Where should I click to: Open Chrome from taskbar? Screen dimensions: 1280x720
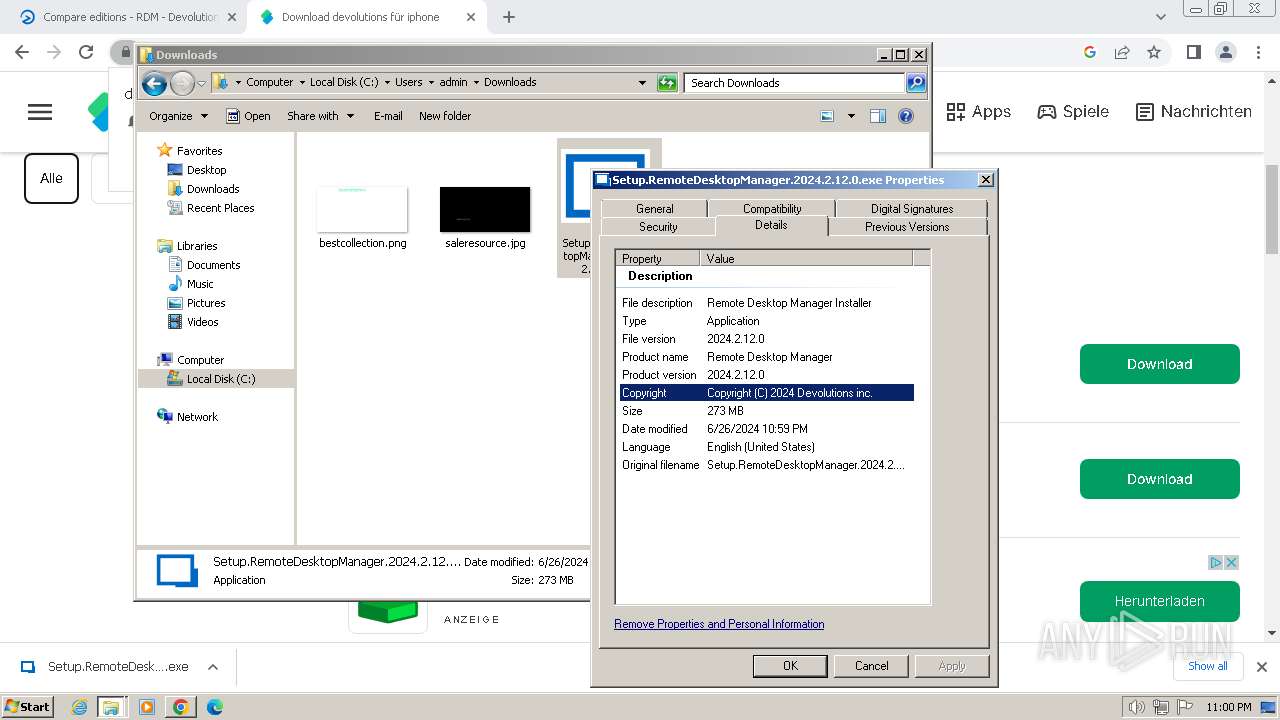click(180, 707)
